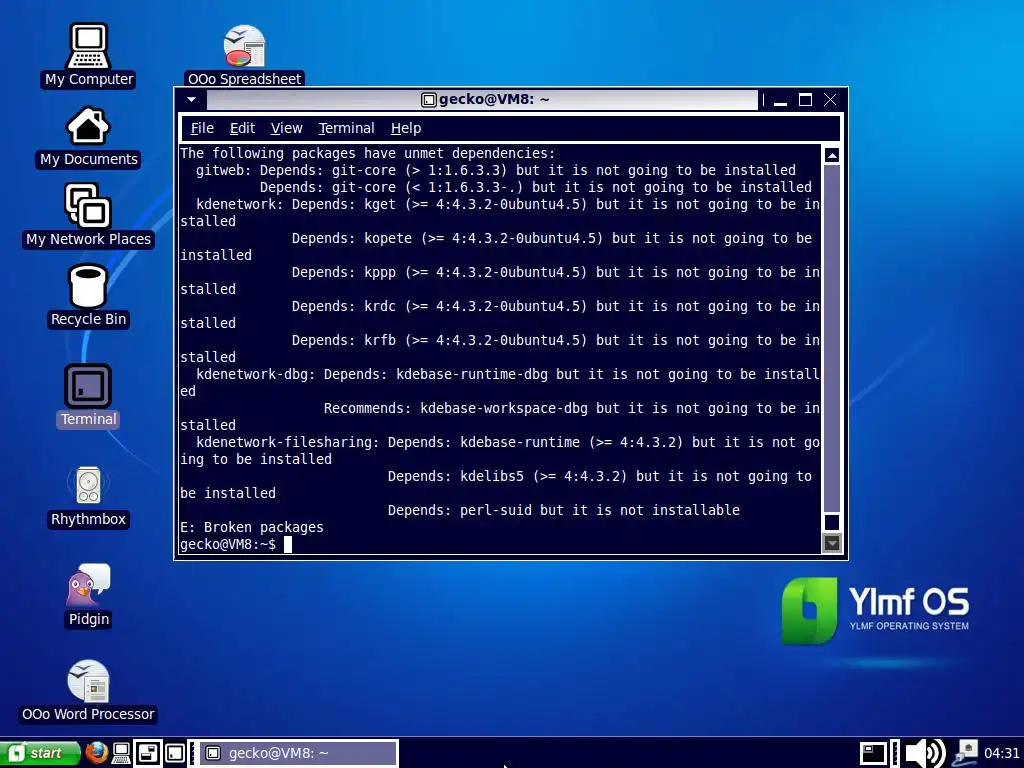Click the network connection tray icon

(967, 753)
